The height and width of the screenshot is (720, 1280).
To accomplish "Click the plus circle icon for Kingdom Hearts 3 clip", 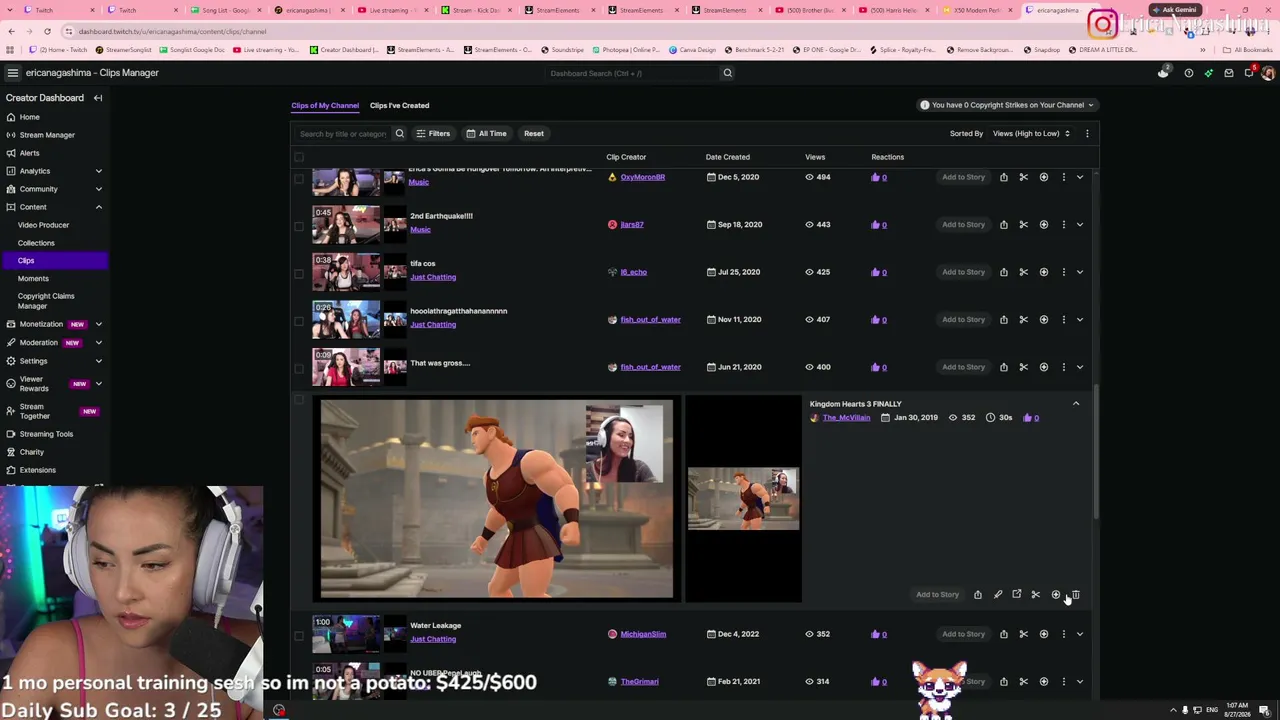I will pyautogui.click(x=1055, y=595).
